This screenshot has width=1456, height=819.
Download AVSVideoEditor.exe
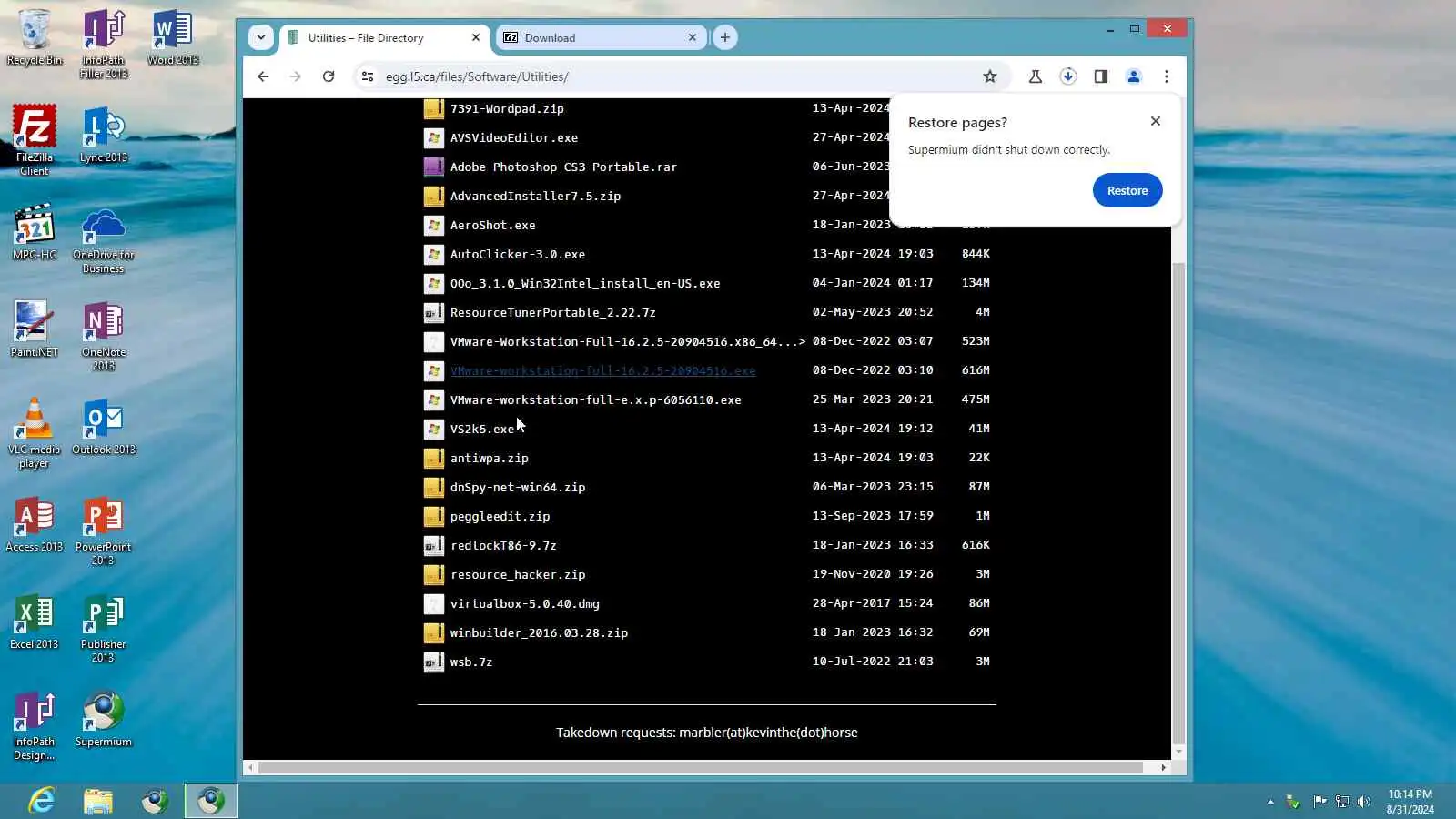[x=514, y=137]
